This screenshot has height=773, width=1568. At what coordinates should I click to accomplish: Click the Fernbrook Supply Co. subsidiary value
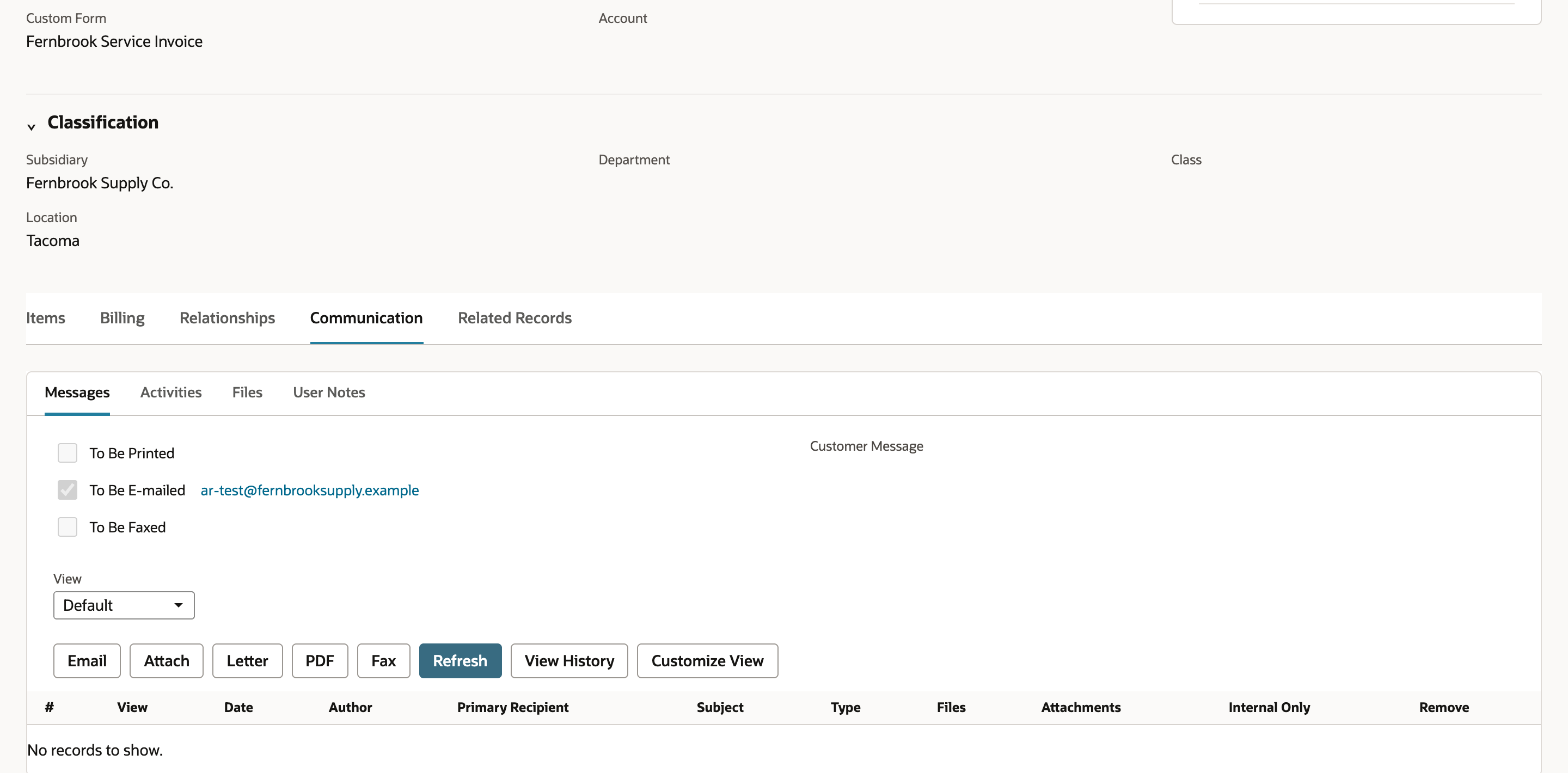click(x=100, y=182)
